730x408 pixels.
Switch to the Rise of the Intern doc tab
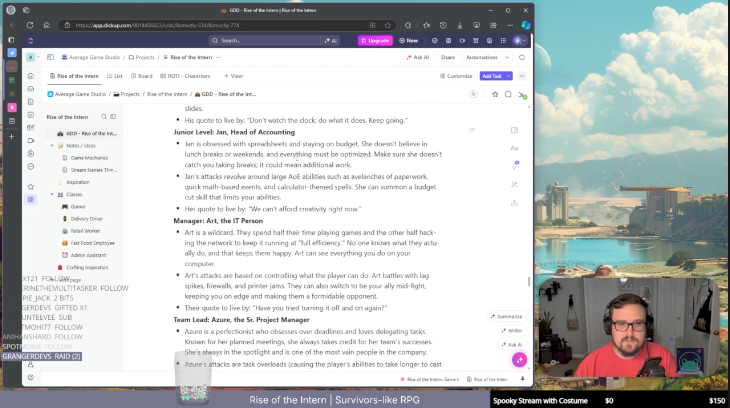click(74, 76)
